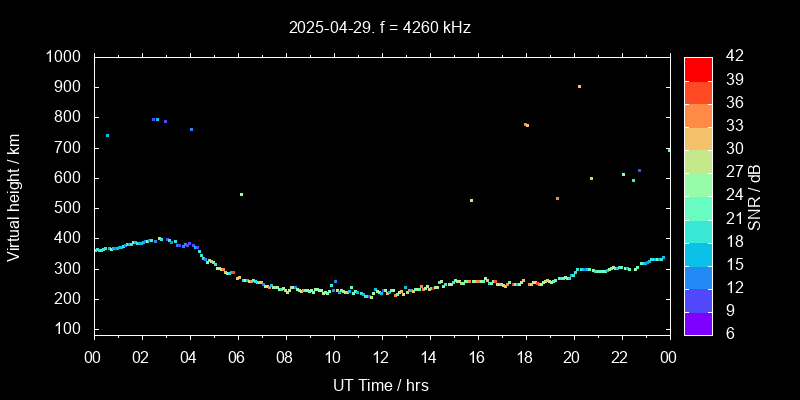Select the isolated green point near 550 km at 06 hrs
This screenshot has height=400, width=800.
pos(241,194)
